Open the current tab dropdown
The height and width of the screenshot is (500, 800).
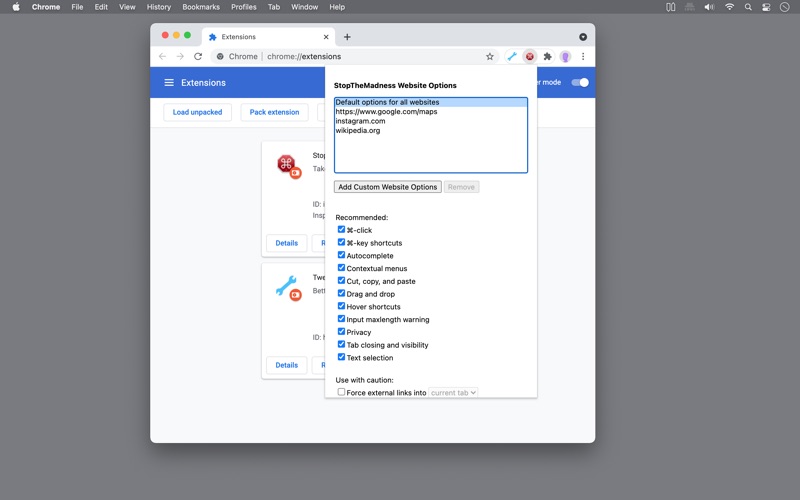click(453, 392)
